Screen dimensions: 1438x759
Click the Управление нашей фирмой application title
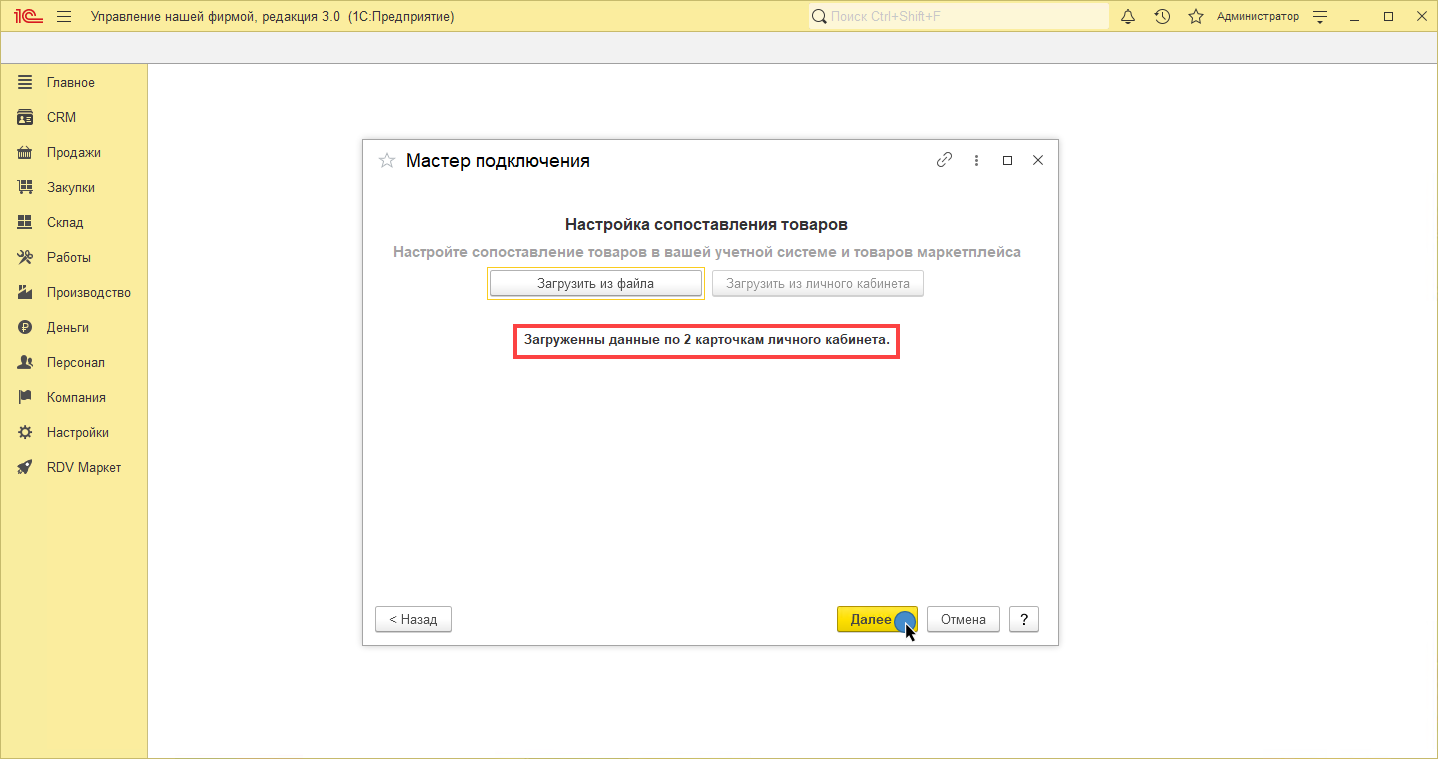272,17
